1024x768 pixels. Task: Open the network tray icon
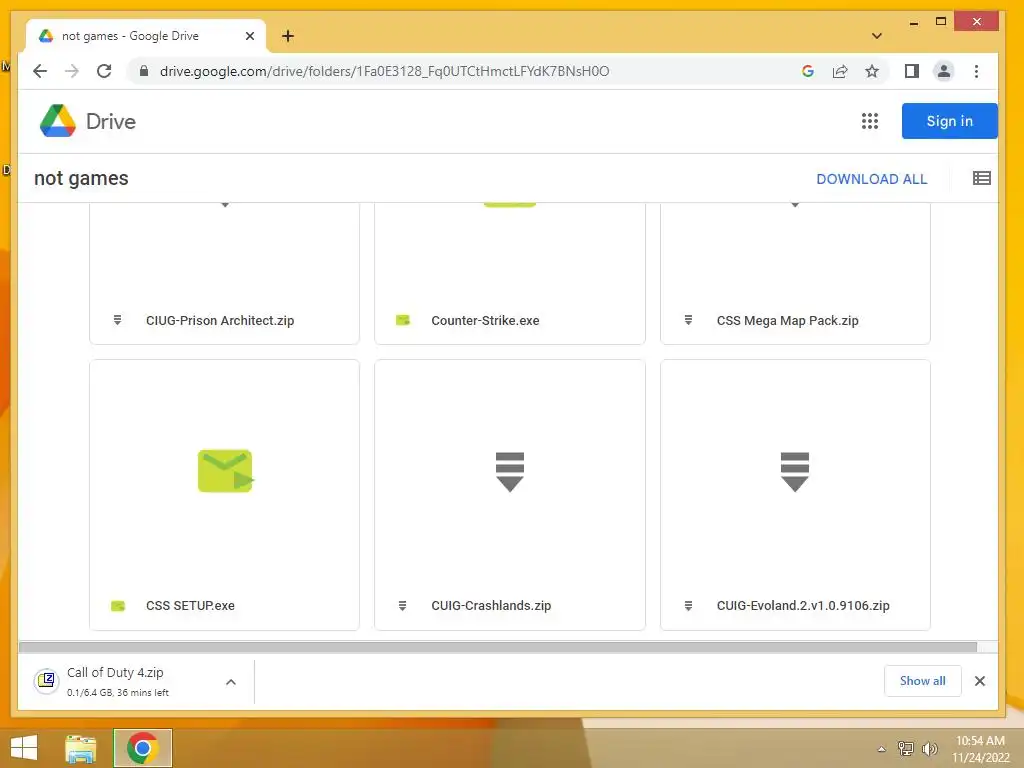pyautogui.click(x=906, y=748)
